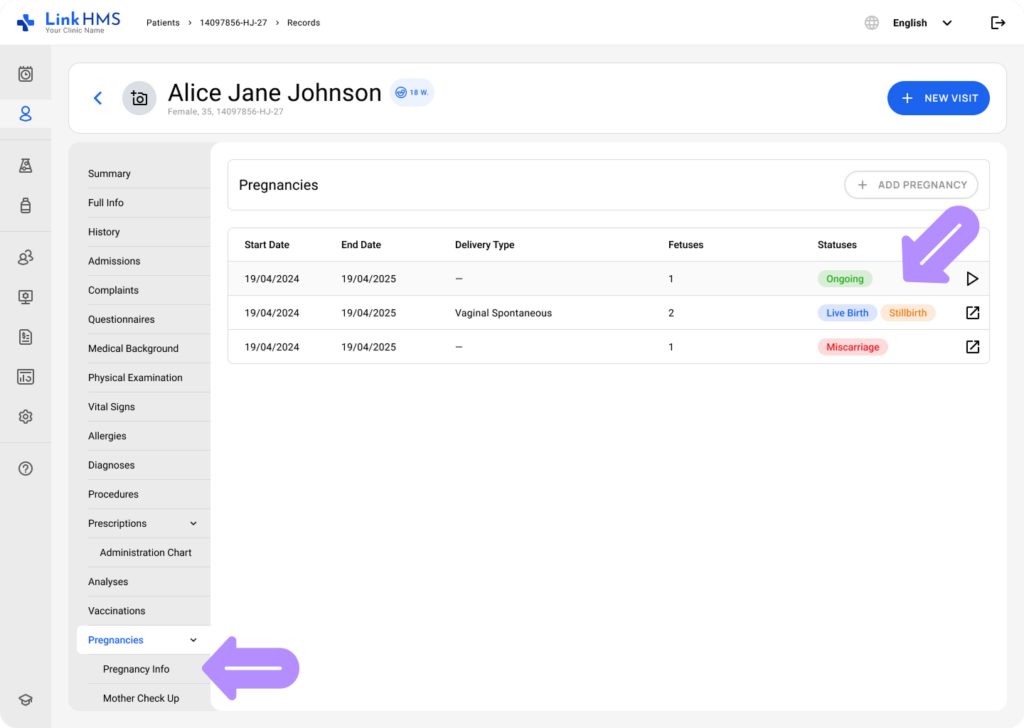The image size is (1024, 728).
Task: Open the settings gear sidebar icon
Action: 26,417
